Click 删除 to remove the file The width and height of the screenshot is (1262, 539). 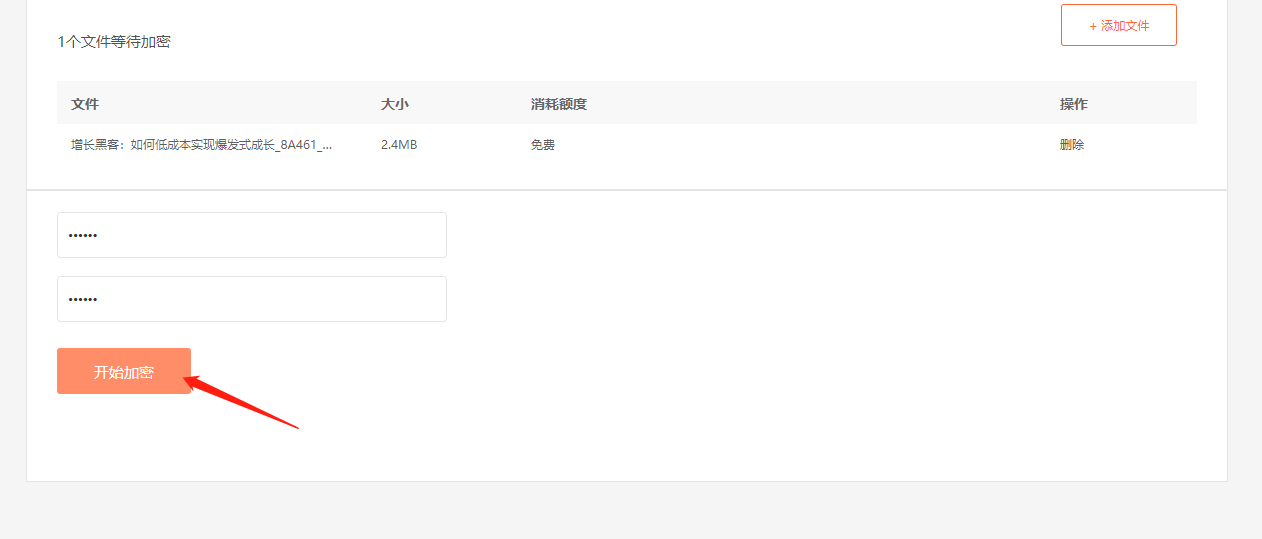click(1072, 144)
